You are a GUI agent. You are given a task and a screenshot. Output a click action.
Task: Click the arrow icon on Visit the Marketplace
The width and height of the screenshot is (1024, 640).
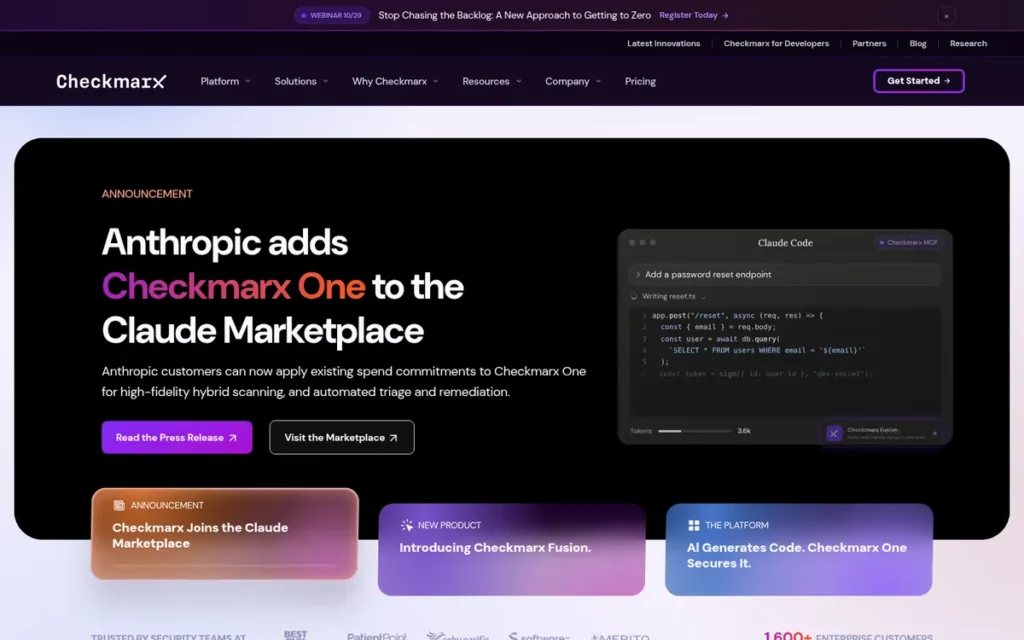click(393, 438)
